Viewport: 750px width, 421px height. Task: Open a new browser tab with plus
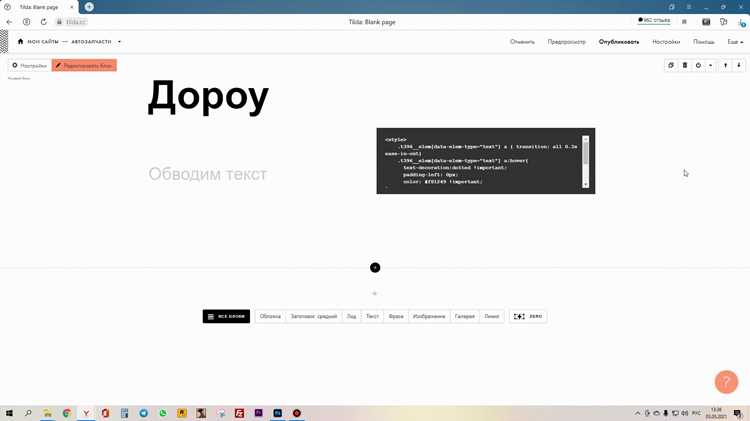pyautogui.click(x=89, y=7)
